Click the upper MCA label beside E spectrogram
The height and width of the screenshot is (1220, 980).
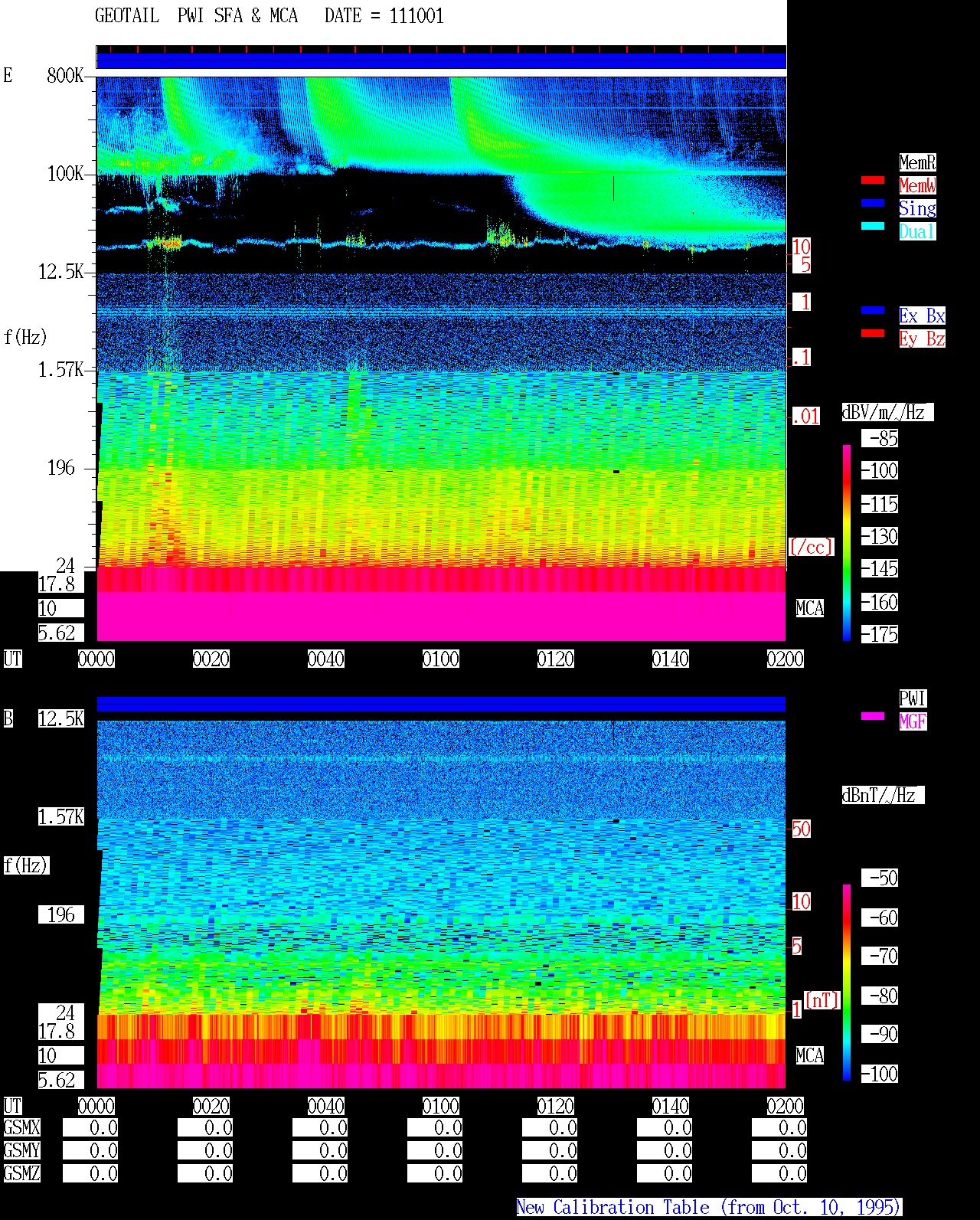(x=810, y=608)
